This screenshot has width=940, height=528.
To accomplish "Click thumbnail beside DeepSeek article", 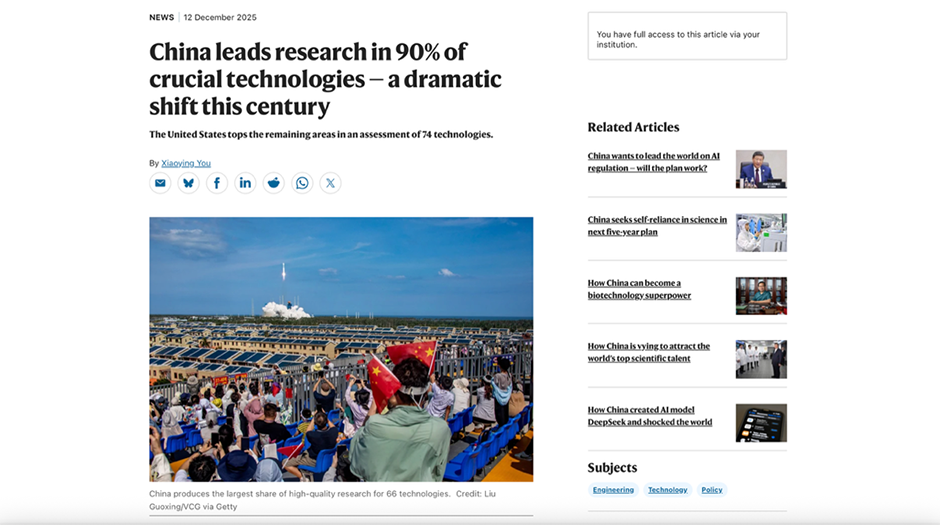I will click(x=761, y=423).
